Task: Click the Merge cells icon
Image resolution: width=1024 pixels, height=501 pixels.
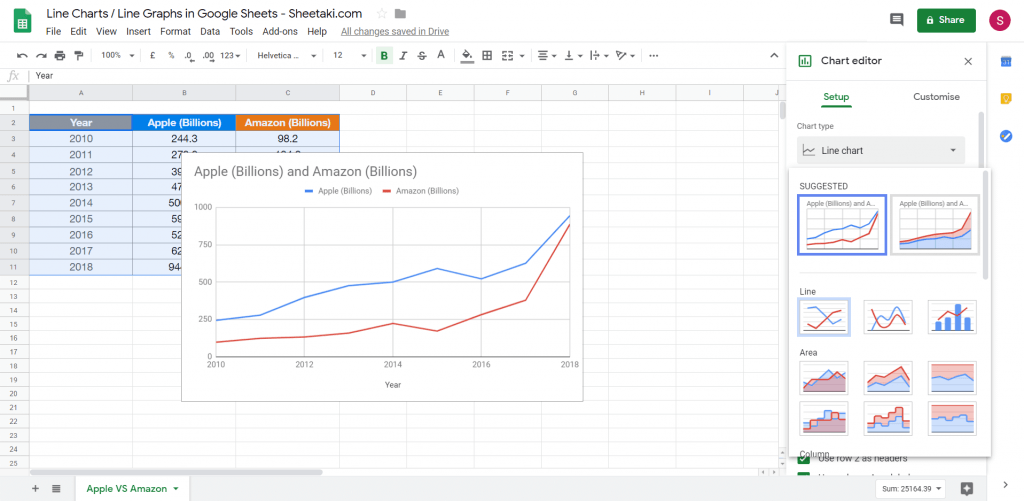Action: [x=507, y=56]
